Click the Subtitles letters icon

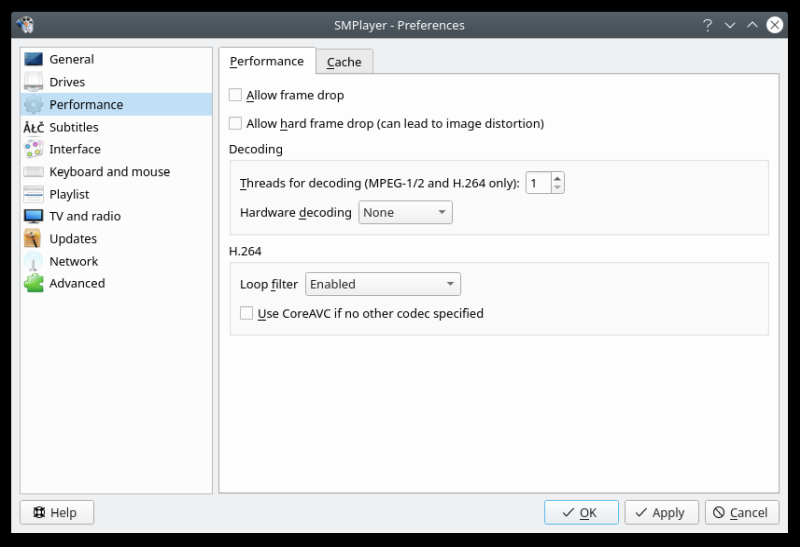pos(34,127)
